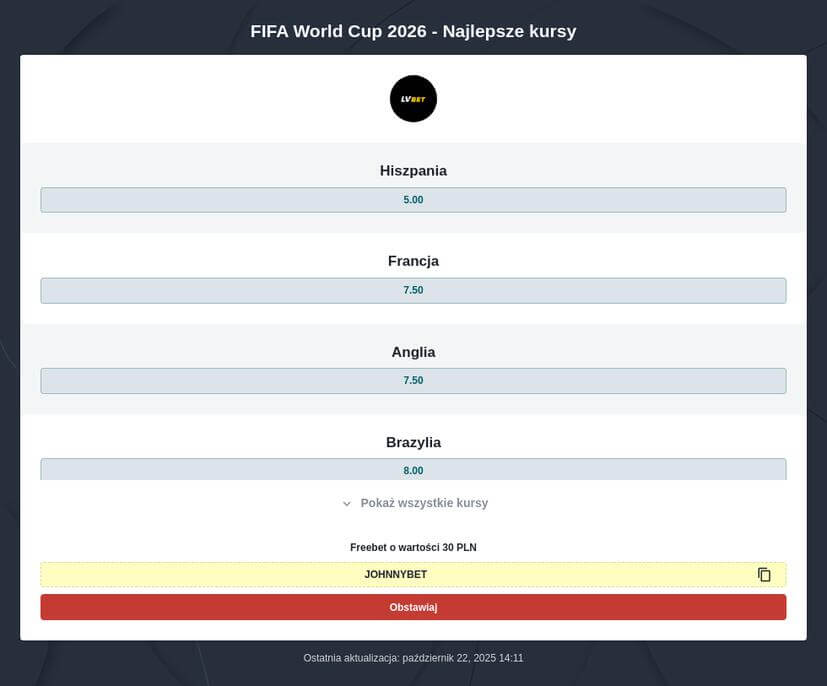Click the chevron beside 'Pokaż wszystkie kursy'

coord(346,504)
